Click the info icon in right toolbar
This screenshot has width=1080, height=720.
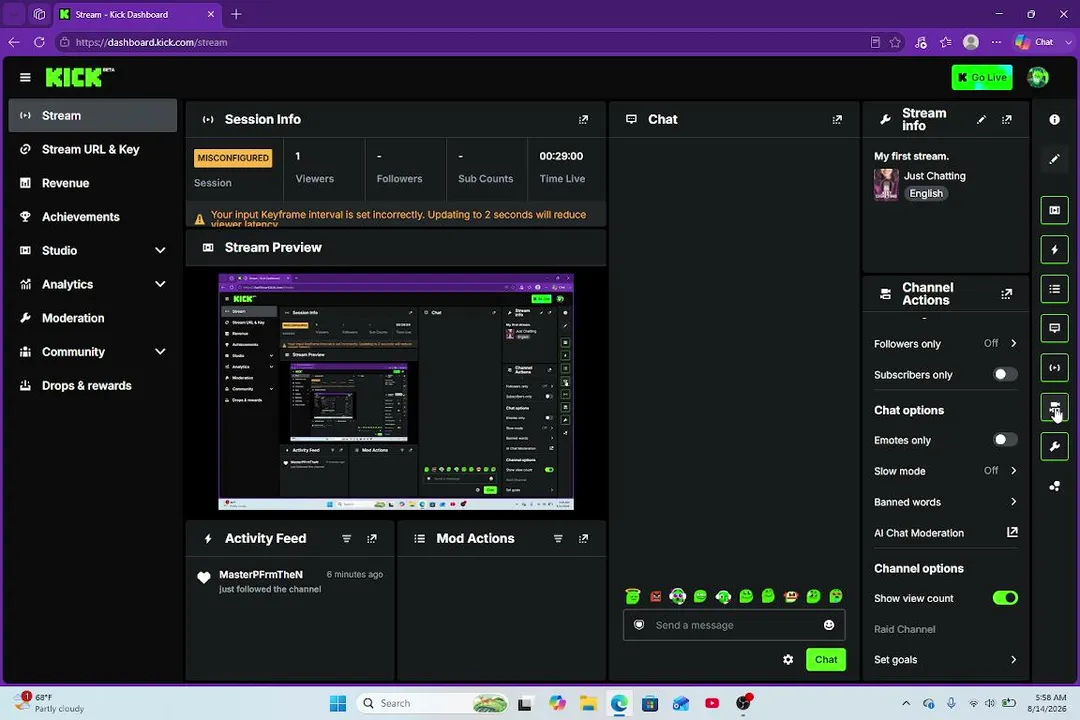pos(1054,119)
